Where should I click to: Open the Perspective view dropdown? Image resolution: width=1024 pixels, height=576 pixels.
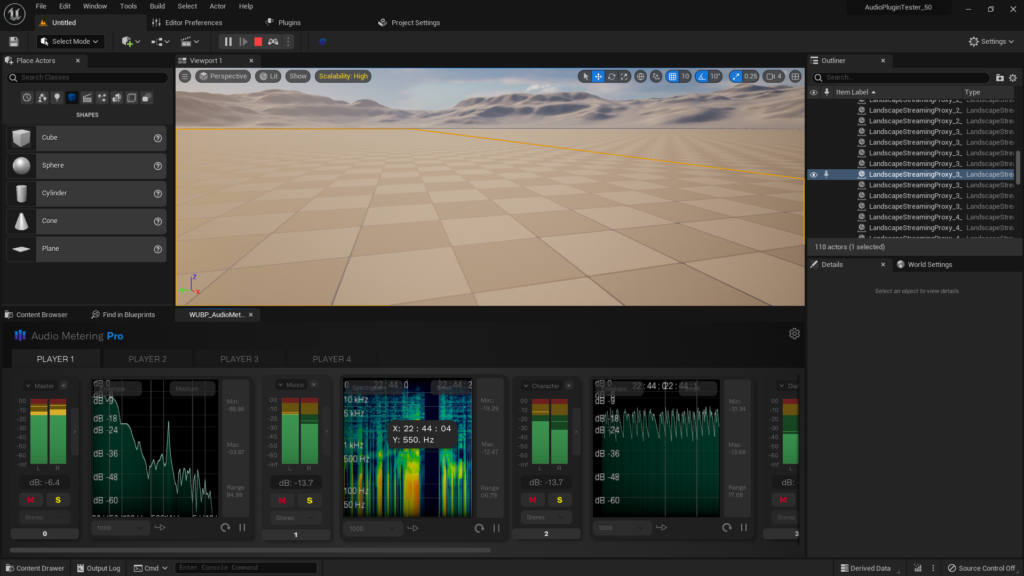(x=222, y=76)
